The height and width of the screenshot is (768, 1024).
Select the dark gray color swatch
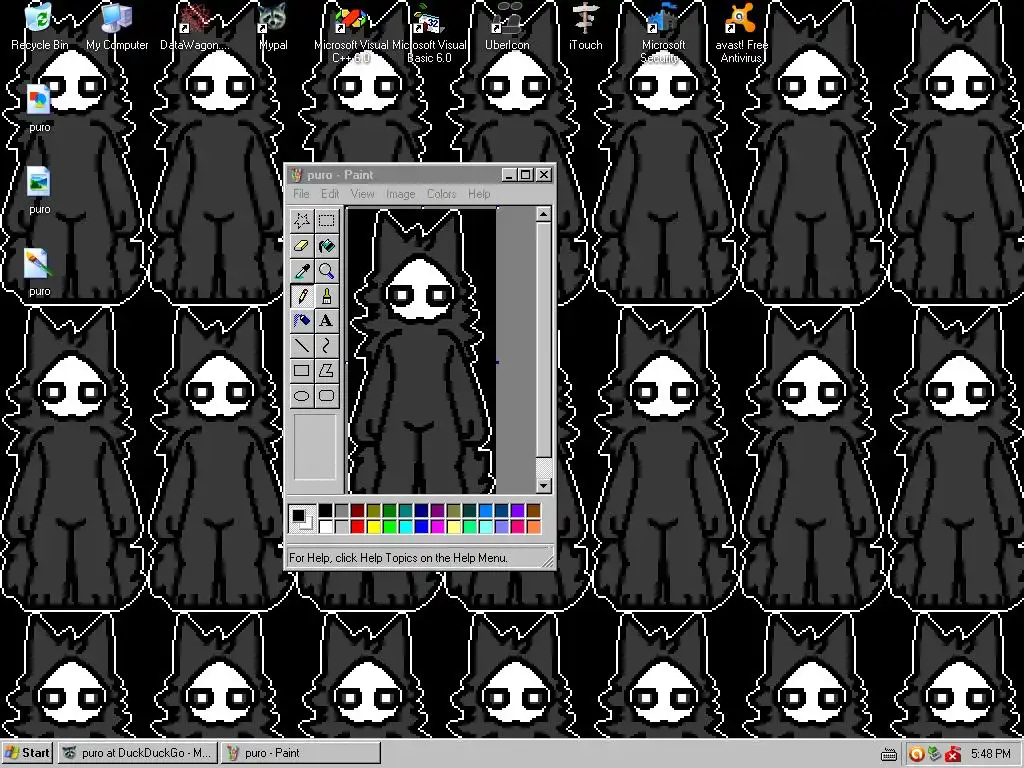point(342,511)
